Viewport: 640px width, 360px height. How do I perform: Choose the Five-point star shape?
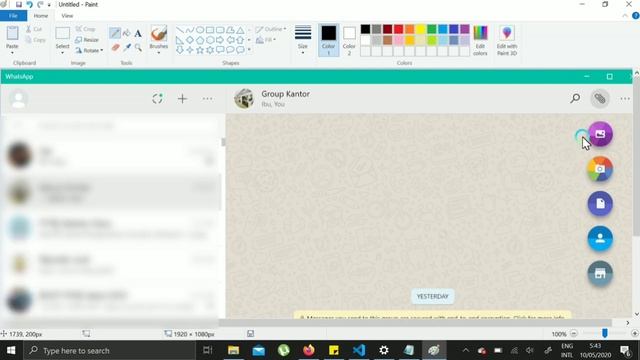200,50
